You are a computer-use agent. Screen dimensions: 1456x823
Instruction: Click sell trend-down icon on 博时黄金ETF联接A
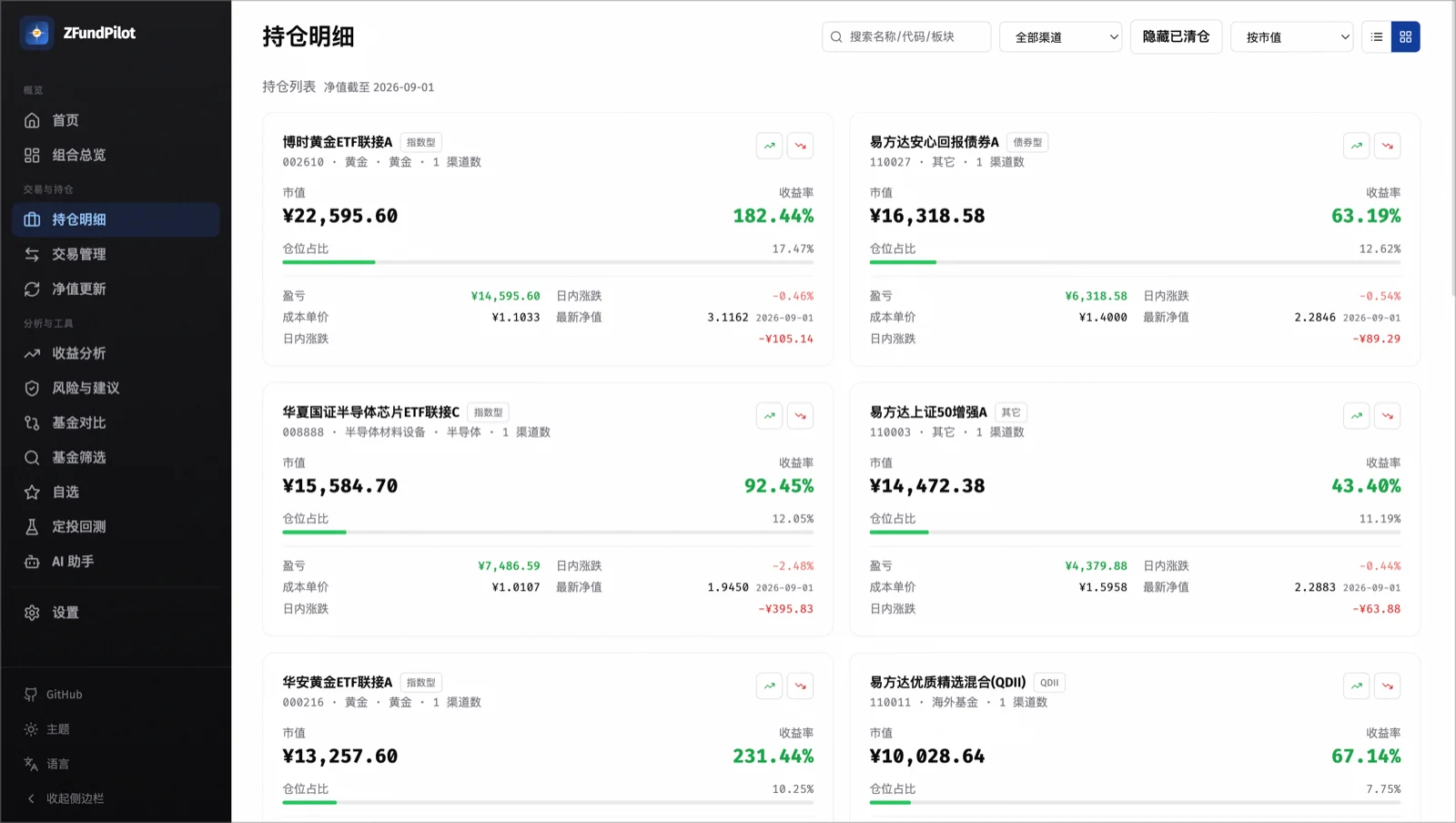[801, 146]
